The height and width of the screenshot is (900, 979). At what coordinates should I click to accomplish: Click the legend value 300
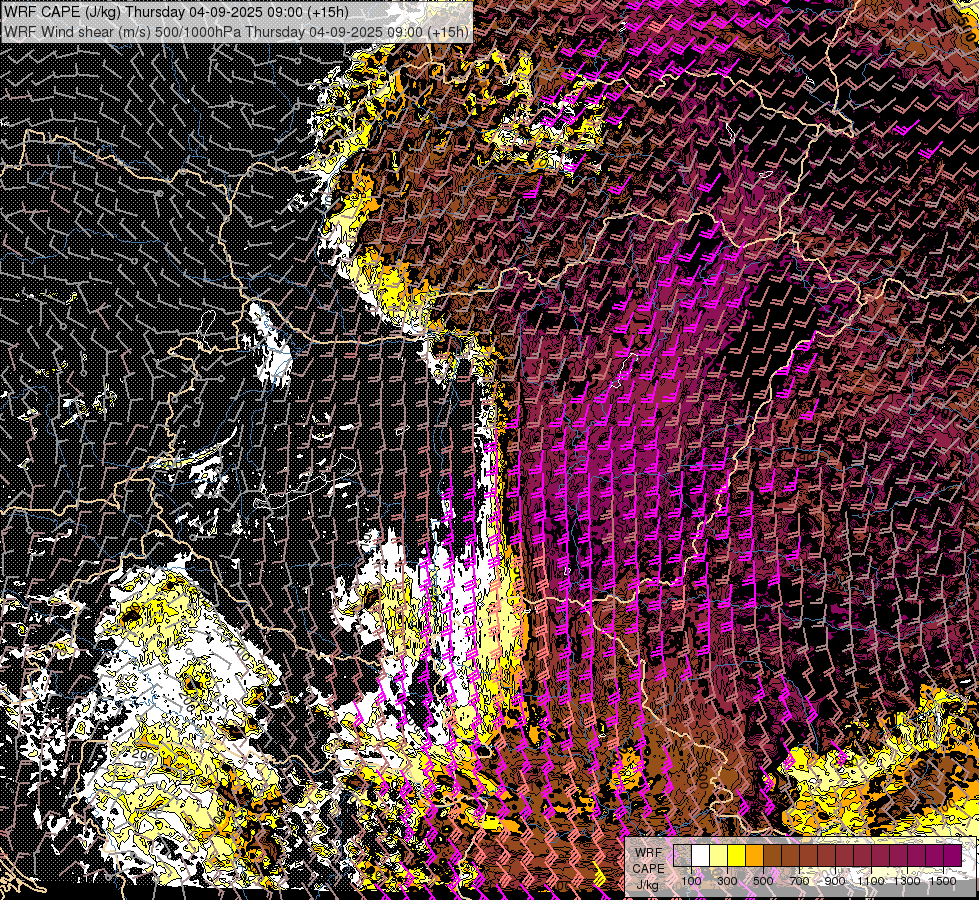pyautogui.click(x=727, y=881)
